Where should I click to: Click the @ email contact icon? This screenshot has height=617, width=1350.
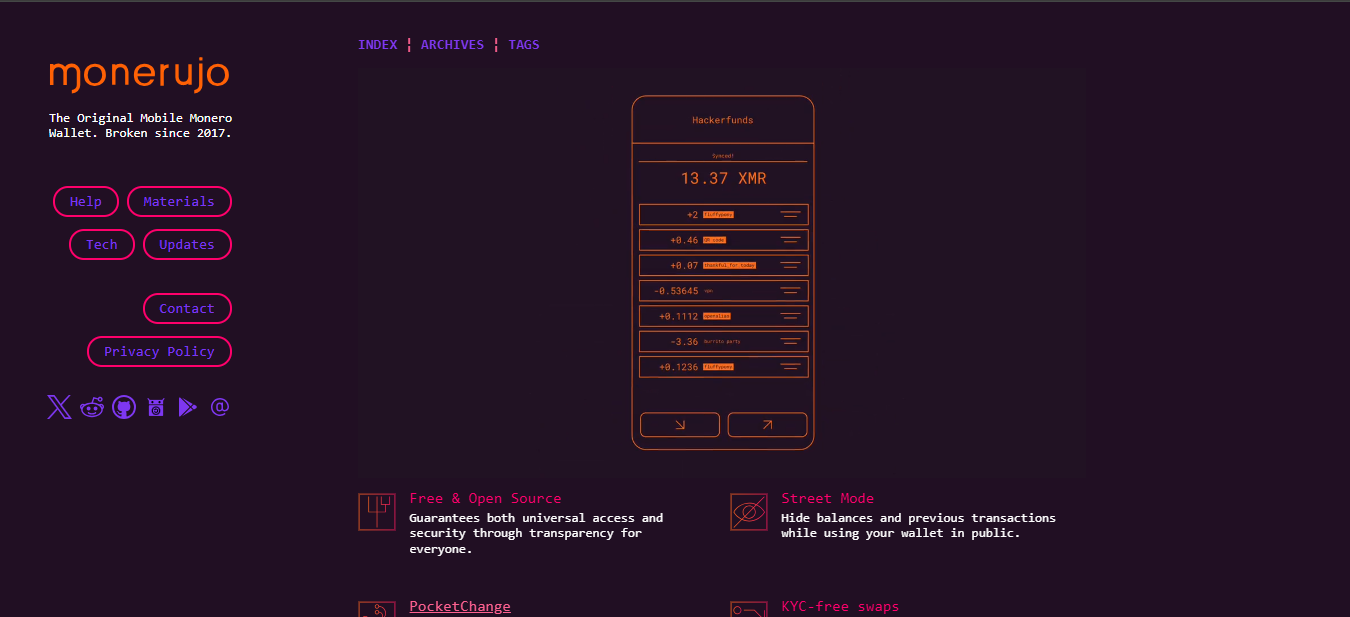pos(220,407)
